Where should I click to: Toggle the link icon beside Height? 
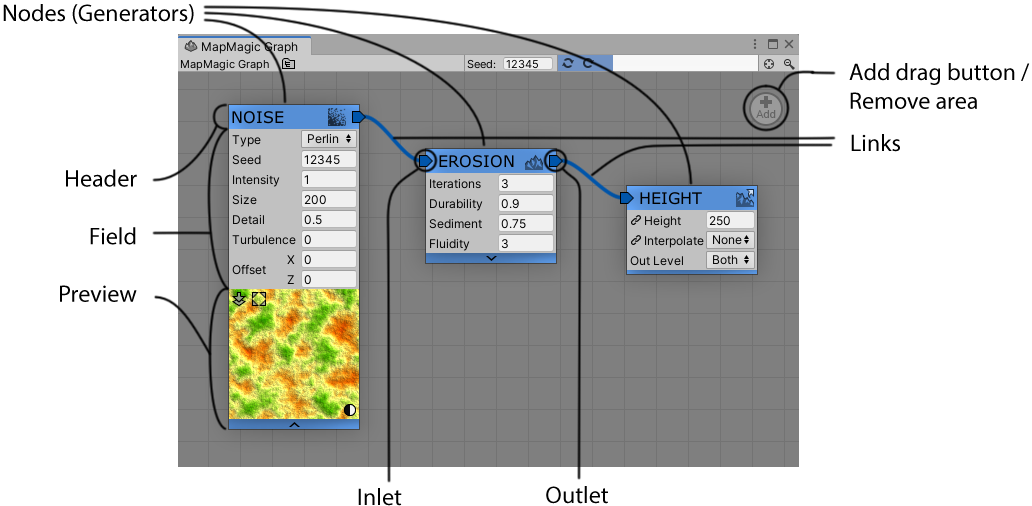click(636, 221)
